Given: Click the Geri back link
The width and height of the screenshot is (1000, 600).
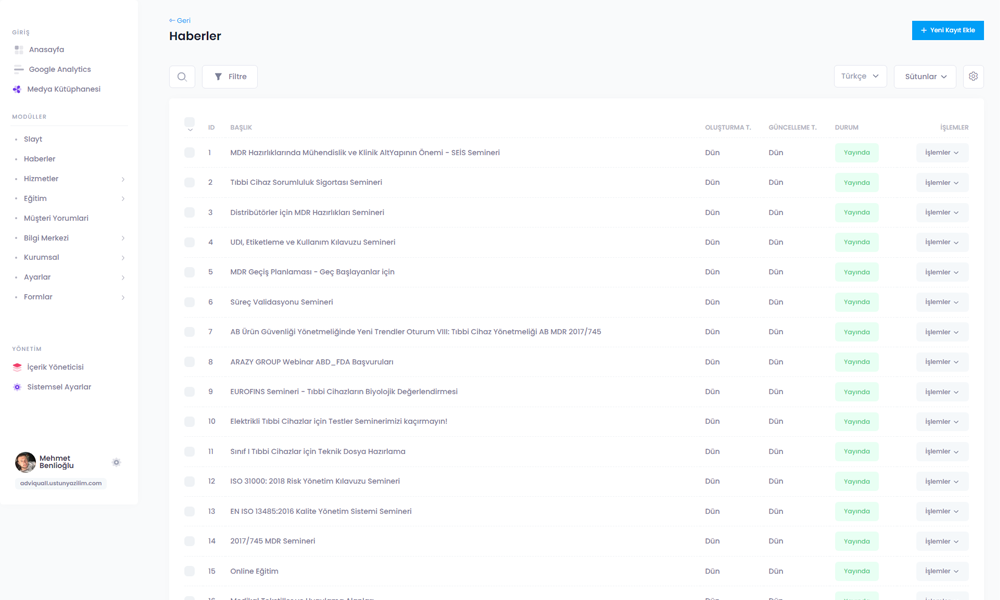Looking at the screenshot, I should 180,20.
